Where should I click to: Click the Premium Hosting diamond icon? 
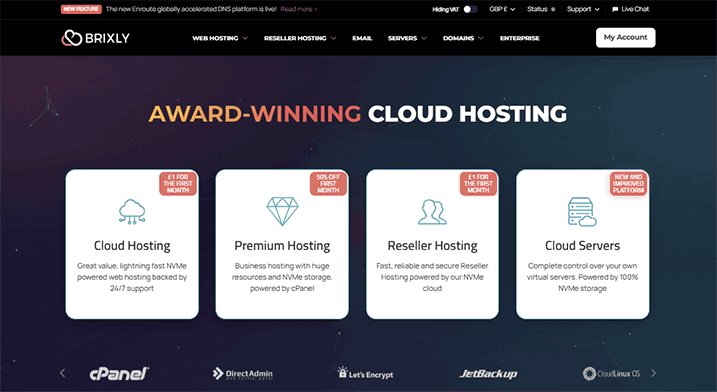[282, 211]
